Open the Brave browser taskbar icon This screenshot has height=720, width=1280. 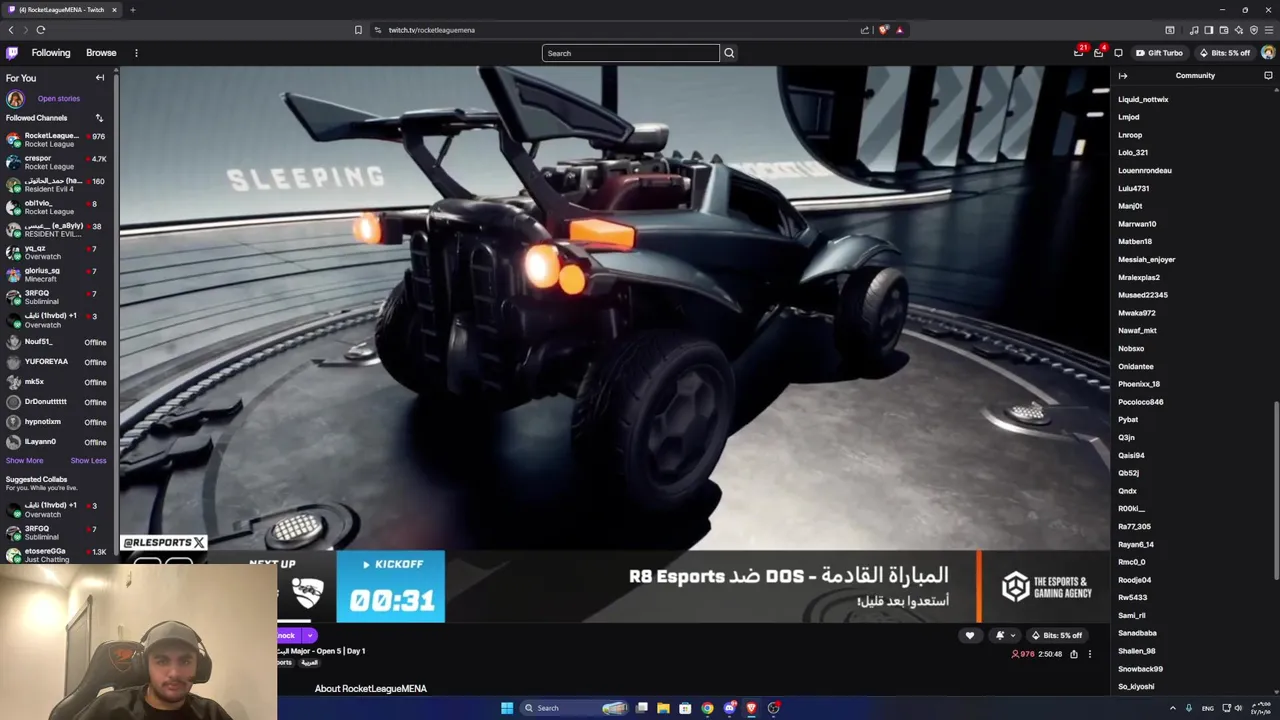(751, 708)
